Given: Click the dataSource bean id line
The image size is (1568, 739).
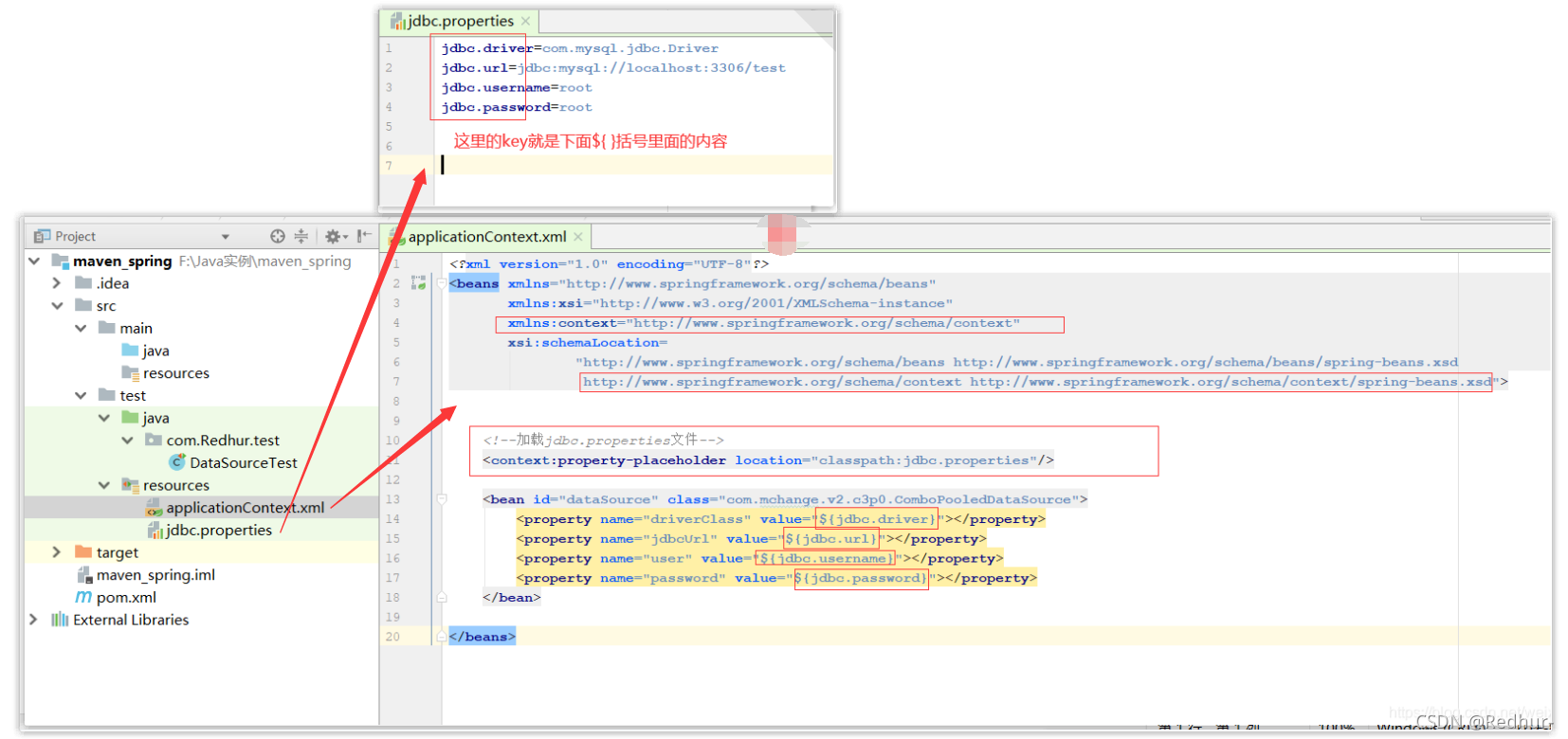Looking at the screenshot, I should pos(785,499).
